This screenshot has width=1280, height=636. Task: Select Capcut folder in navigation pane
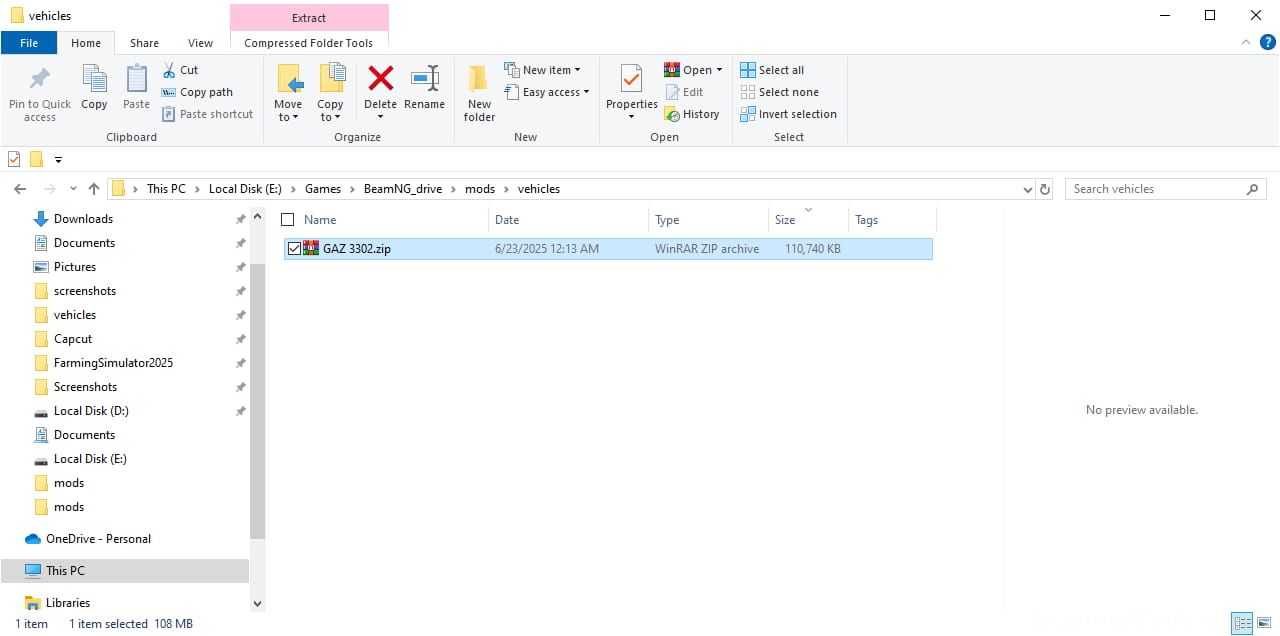coord(73,339)
